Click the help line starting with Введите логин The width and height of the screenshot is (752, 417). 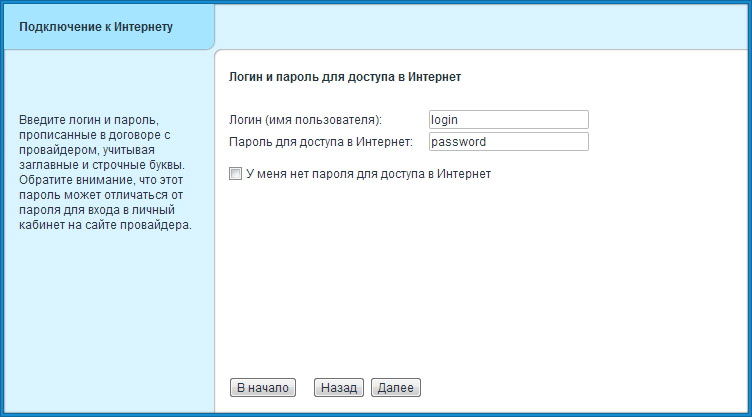[88, 120]
